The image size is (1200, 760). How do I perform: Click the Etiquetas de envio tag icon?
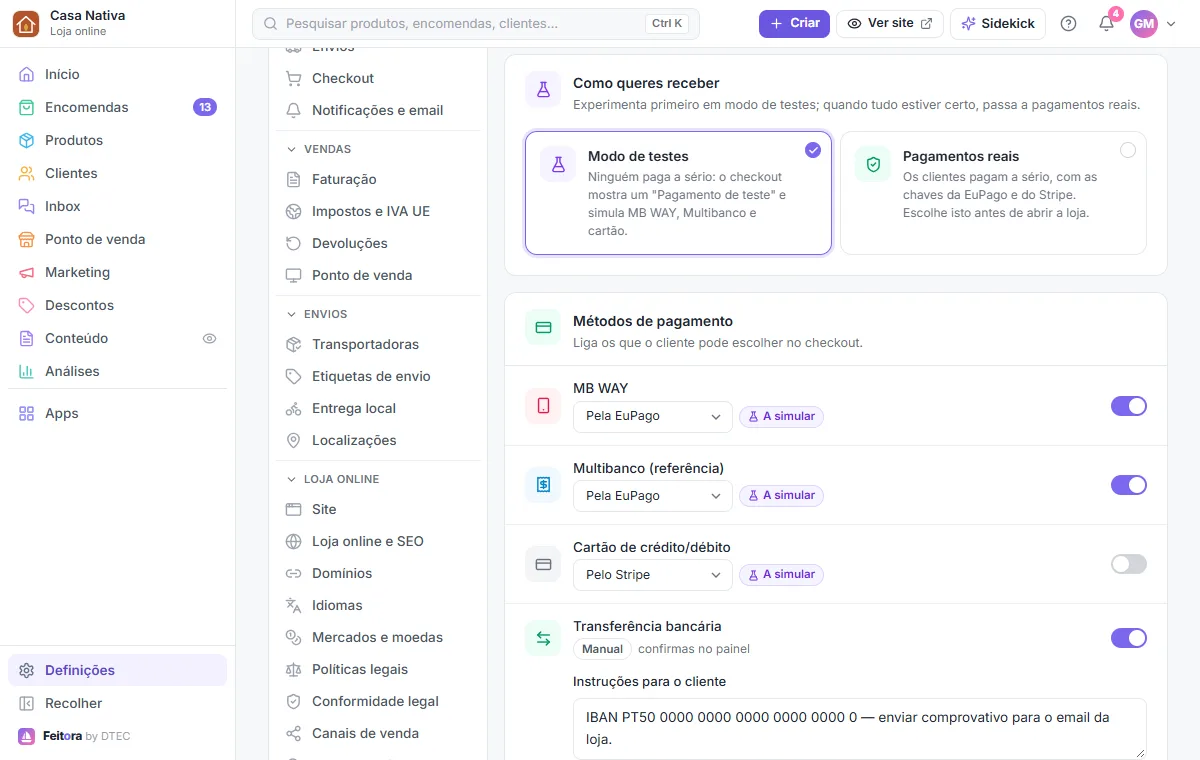point(293,376)
